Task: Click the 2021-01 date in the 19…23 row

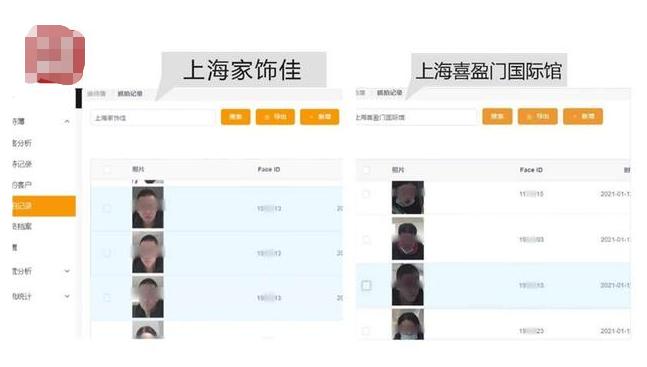Action: (615, 331)
